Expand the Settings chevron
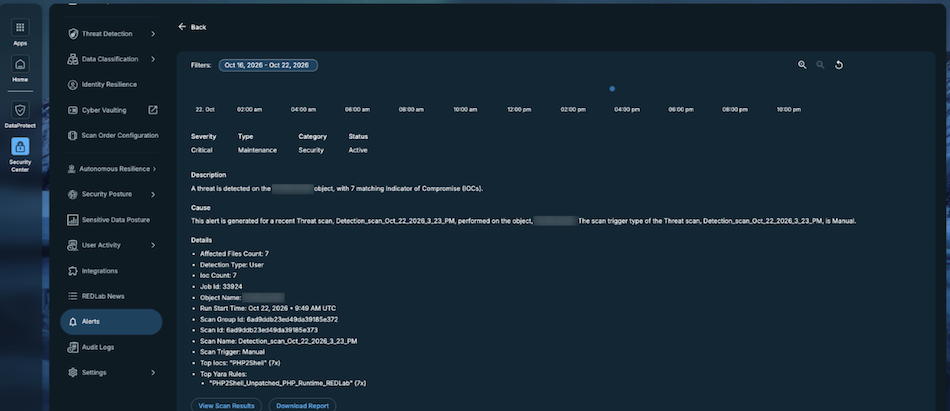950x411 pixels. click(x=153, y=373)
